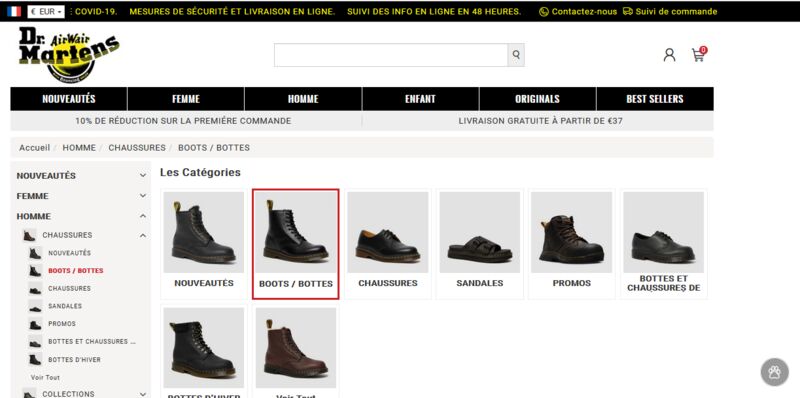This screenshot has height=398, width=800.
Task: Open the NOUVEAUTÉS category boot thumbnail
Action: coord(204,232)
